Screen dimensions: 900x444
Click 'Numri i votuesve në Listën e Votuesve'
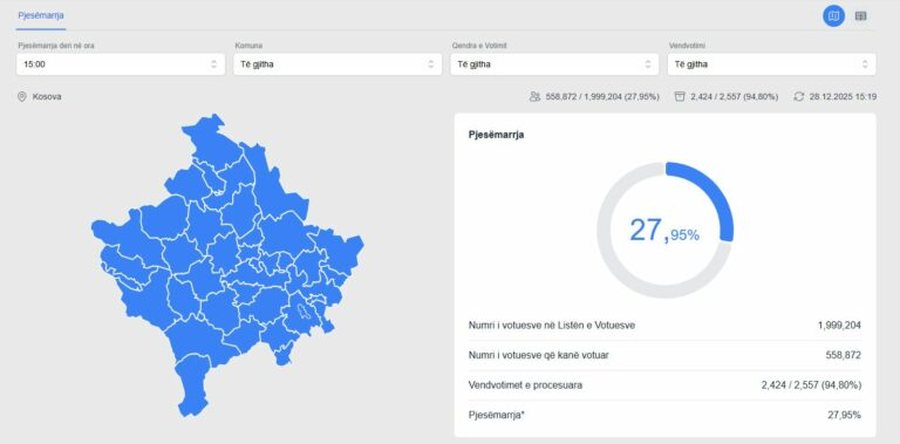coord(552,325)
